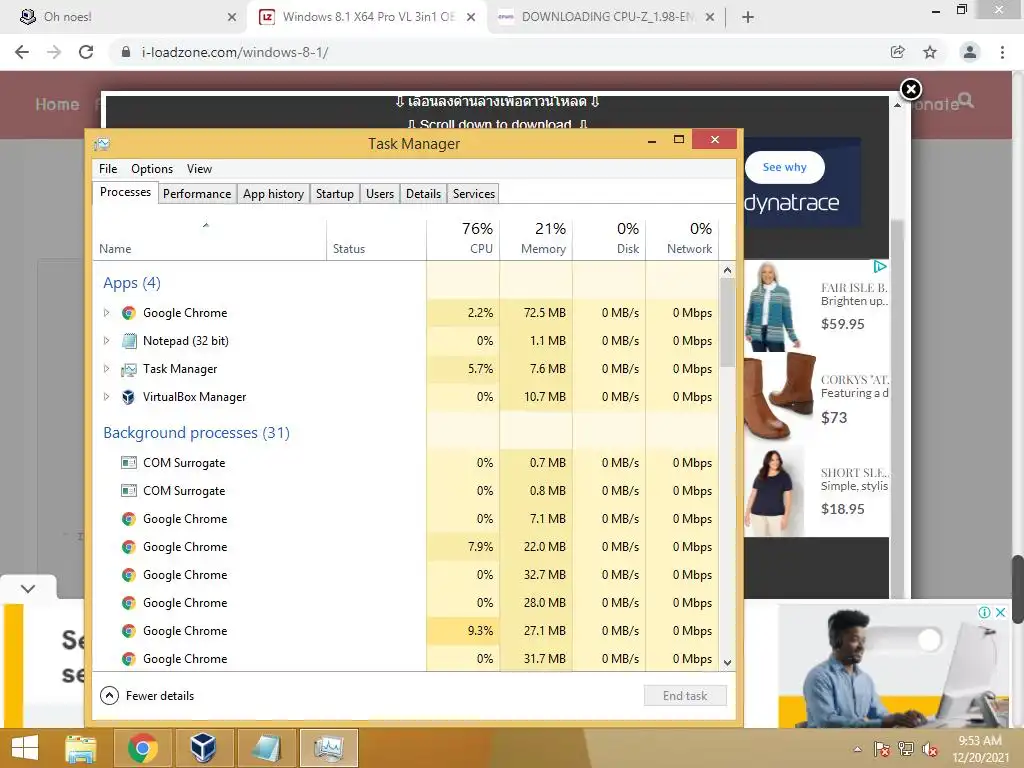This screenshot has width=1024, height=768.
Task: Click the AdChoices icon on shopping ad
Action: pyautogui.click(x=880, y=266)
